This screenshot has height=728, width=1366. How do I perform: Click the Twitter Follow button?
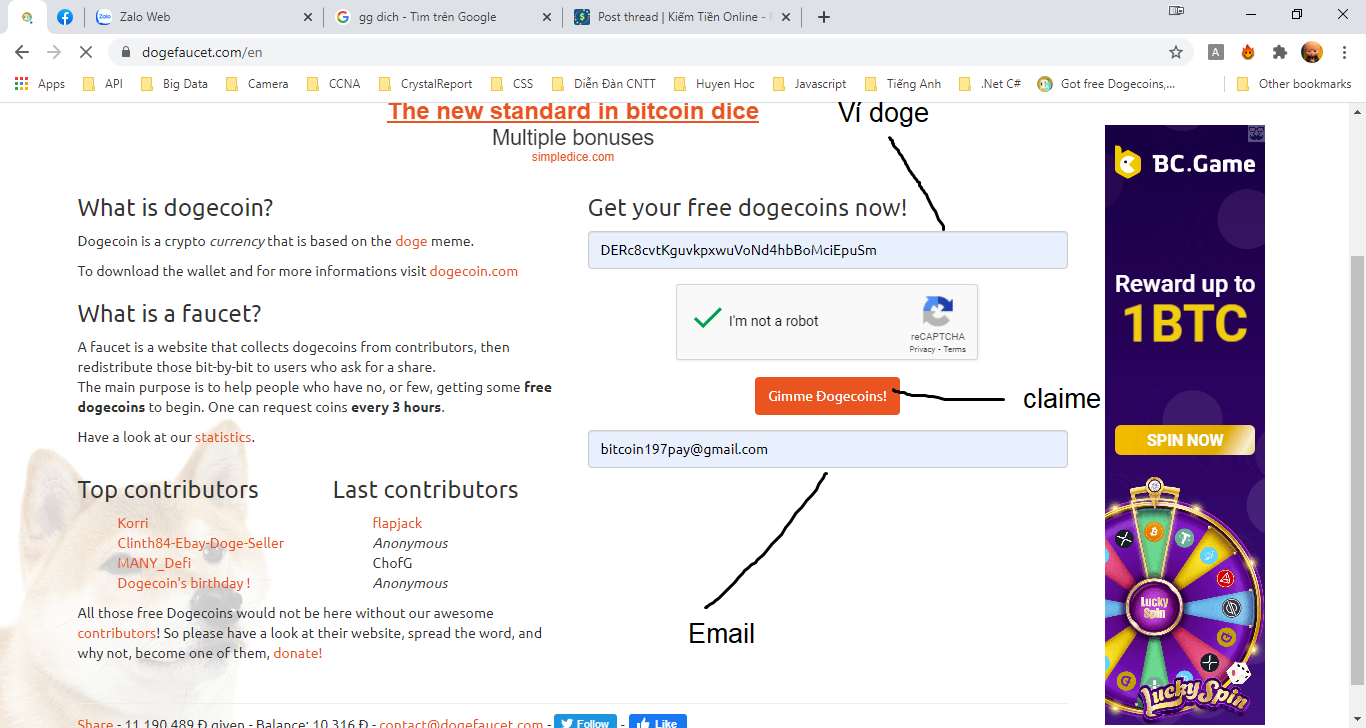[x=585, y=723]
